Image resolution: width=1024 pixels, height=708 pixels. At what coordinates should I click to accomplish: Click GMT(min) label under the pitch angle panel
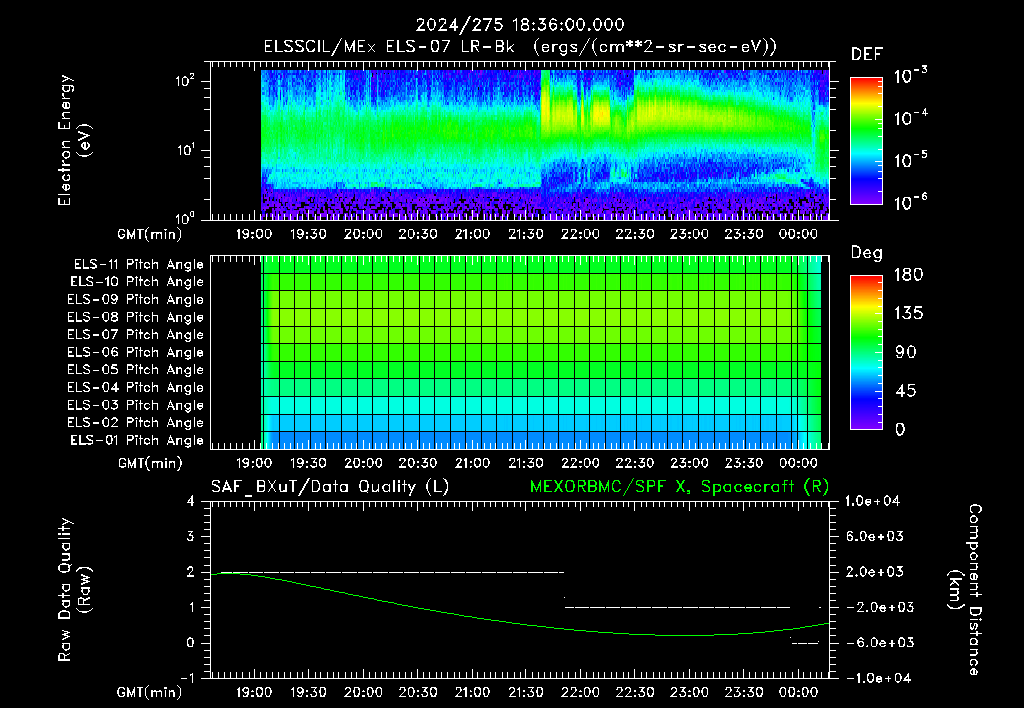coord(150,464)
